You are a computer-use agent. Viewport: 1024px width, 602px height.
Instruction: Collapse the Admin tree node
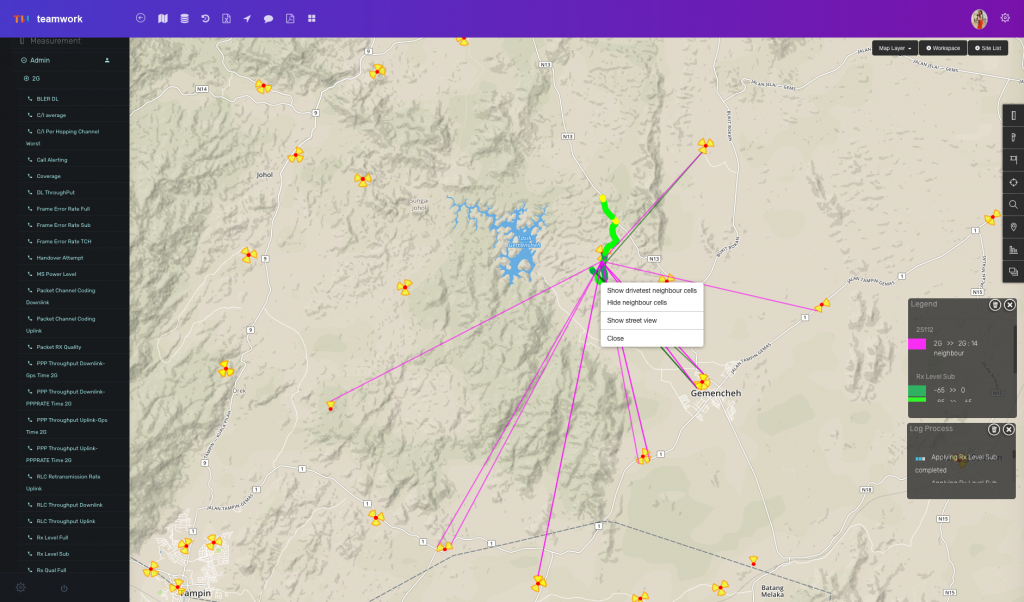click(24, 60)
